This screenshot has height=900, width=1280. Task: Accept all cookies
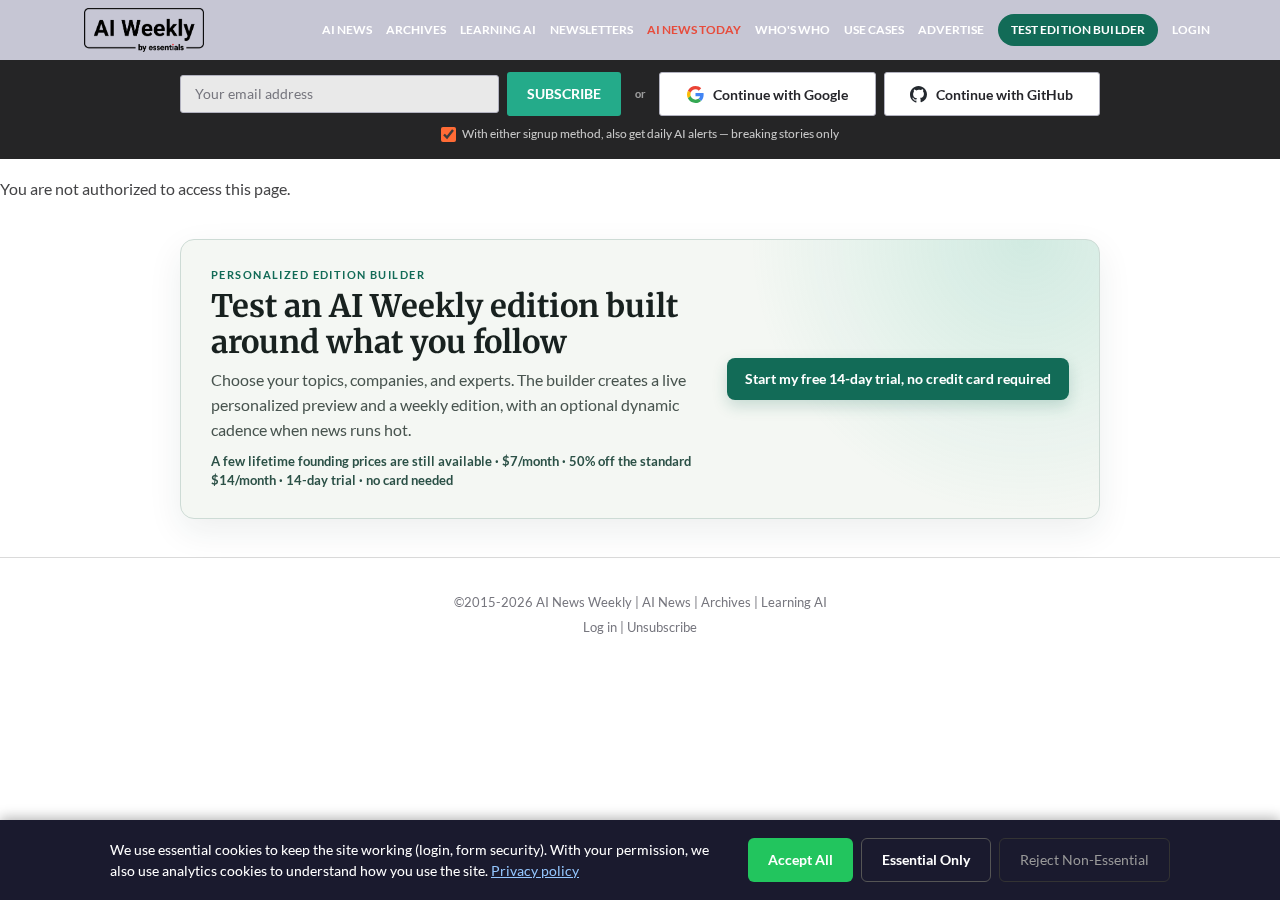[x=800, y=860]
